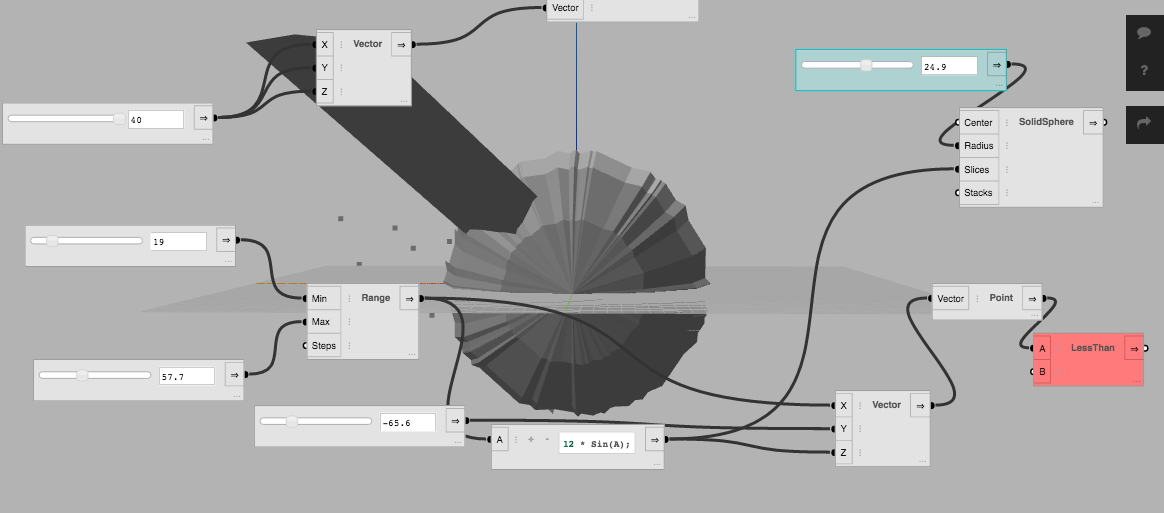Click output arrow of the 24.9 slider node
This screenshot has height=513, width=1164.
(x=997, y=65)
